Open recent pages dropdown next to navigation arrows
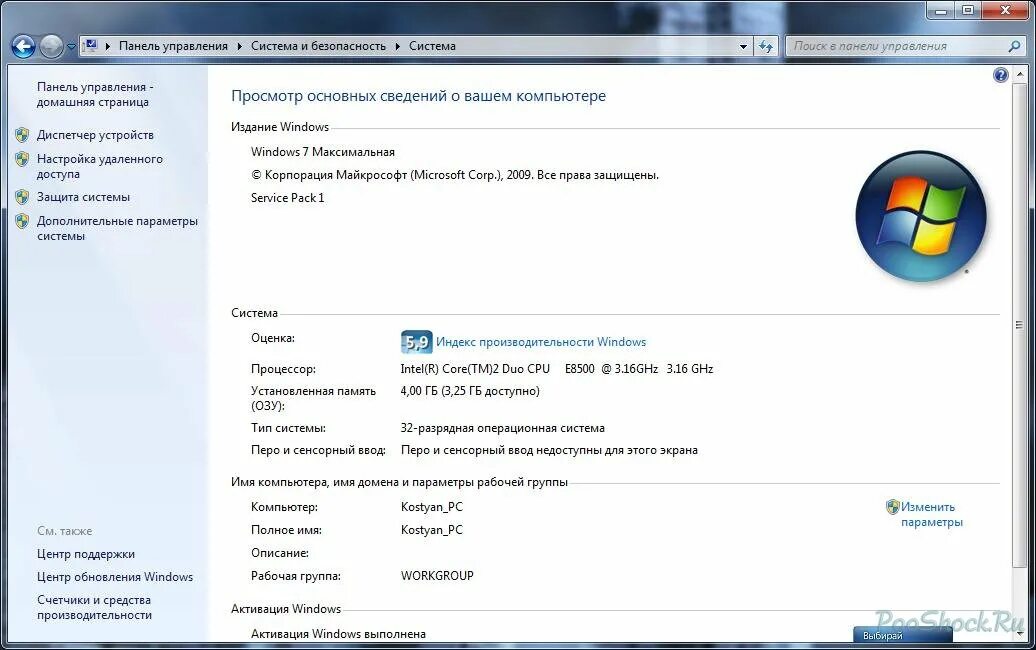Viewport: 1036px width, 650px height. [71, 47]
